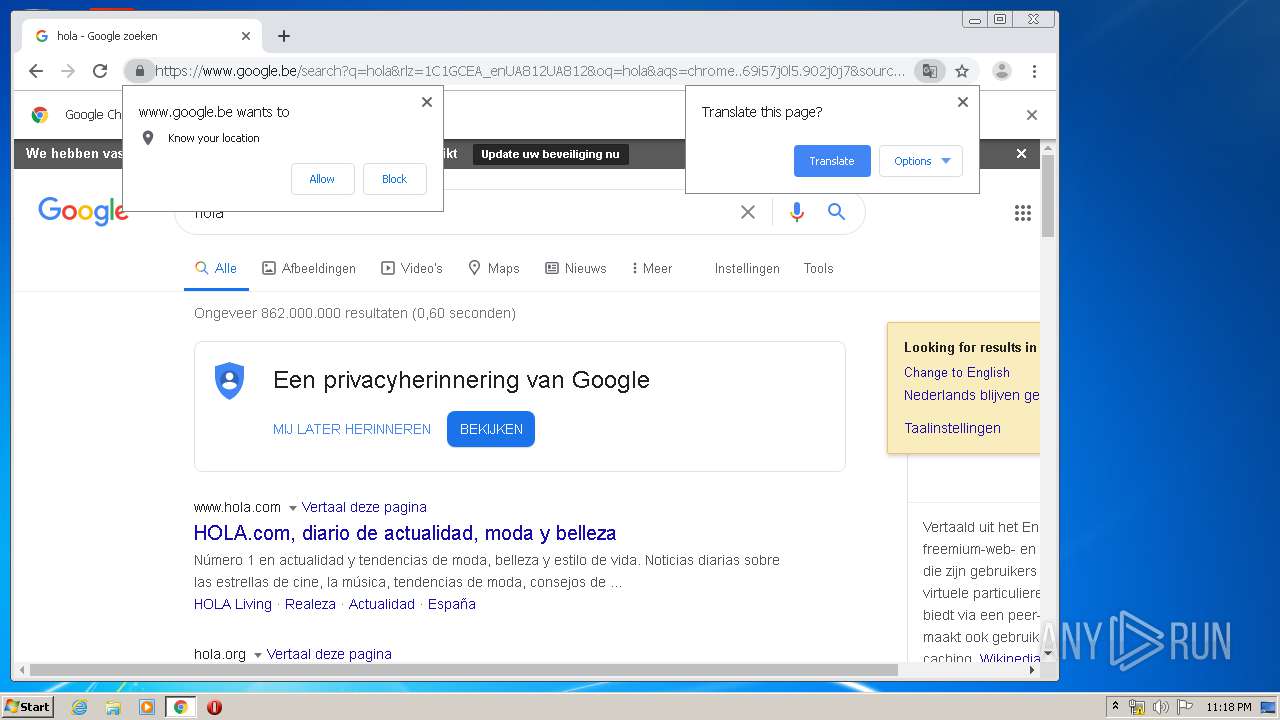
Task: Open HOLA Living sitelink
Action: pyautogui.click(x=233, y=604)
